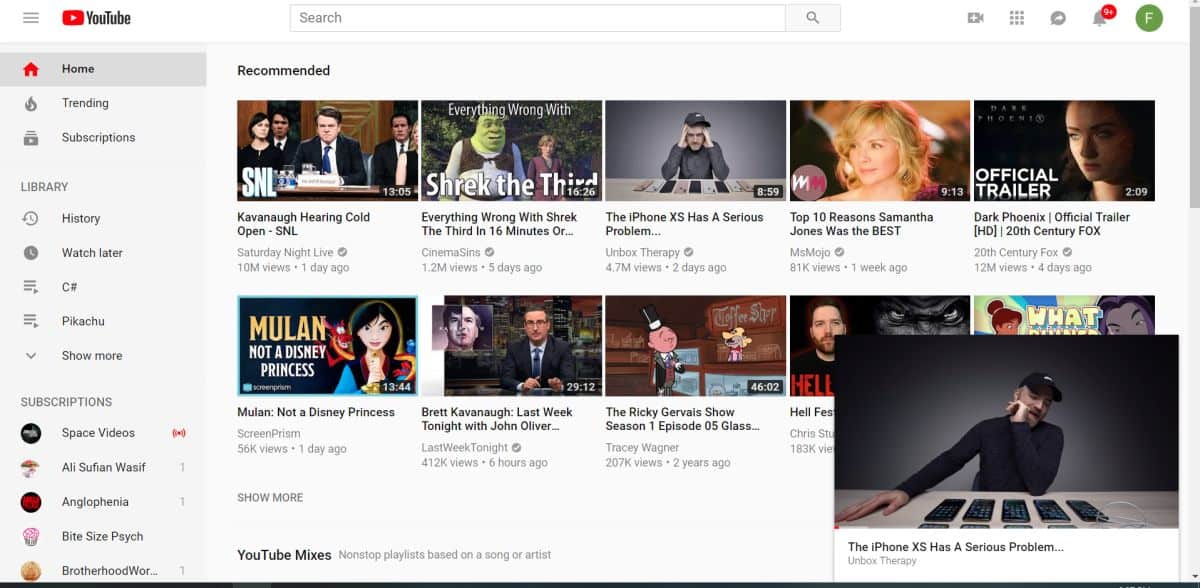Open the LastWeekTonight channel link

point(462,447)
